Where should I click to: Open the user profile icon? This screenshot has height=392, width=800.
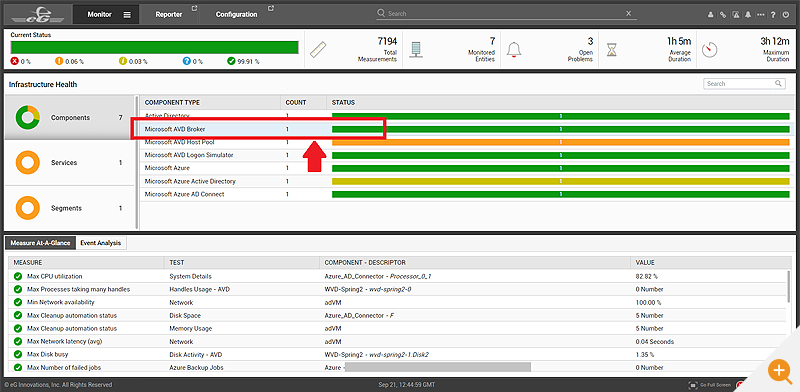[x=710, y=15]
